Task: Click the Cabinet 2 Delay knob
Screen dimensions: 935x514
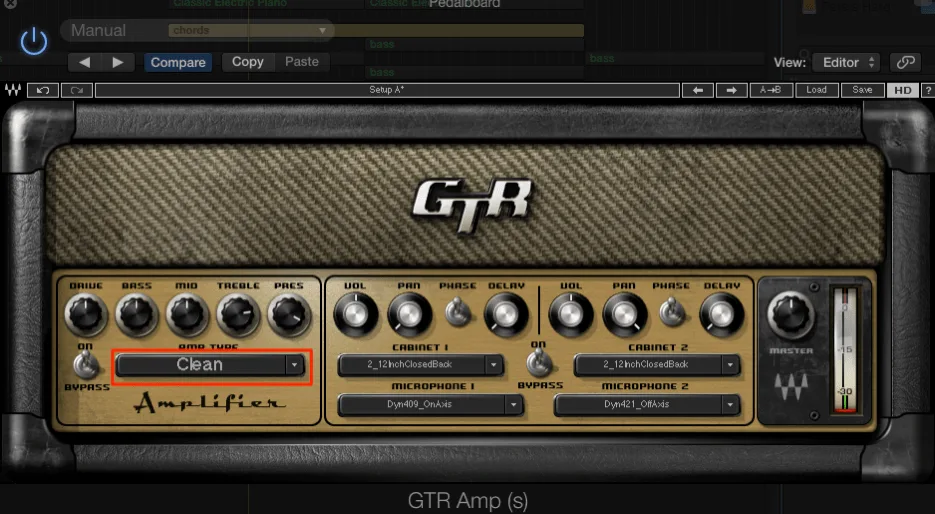Action: point(722,314)
